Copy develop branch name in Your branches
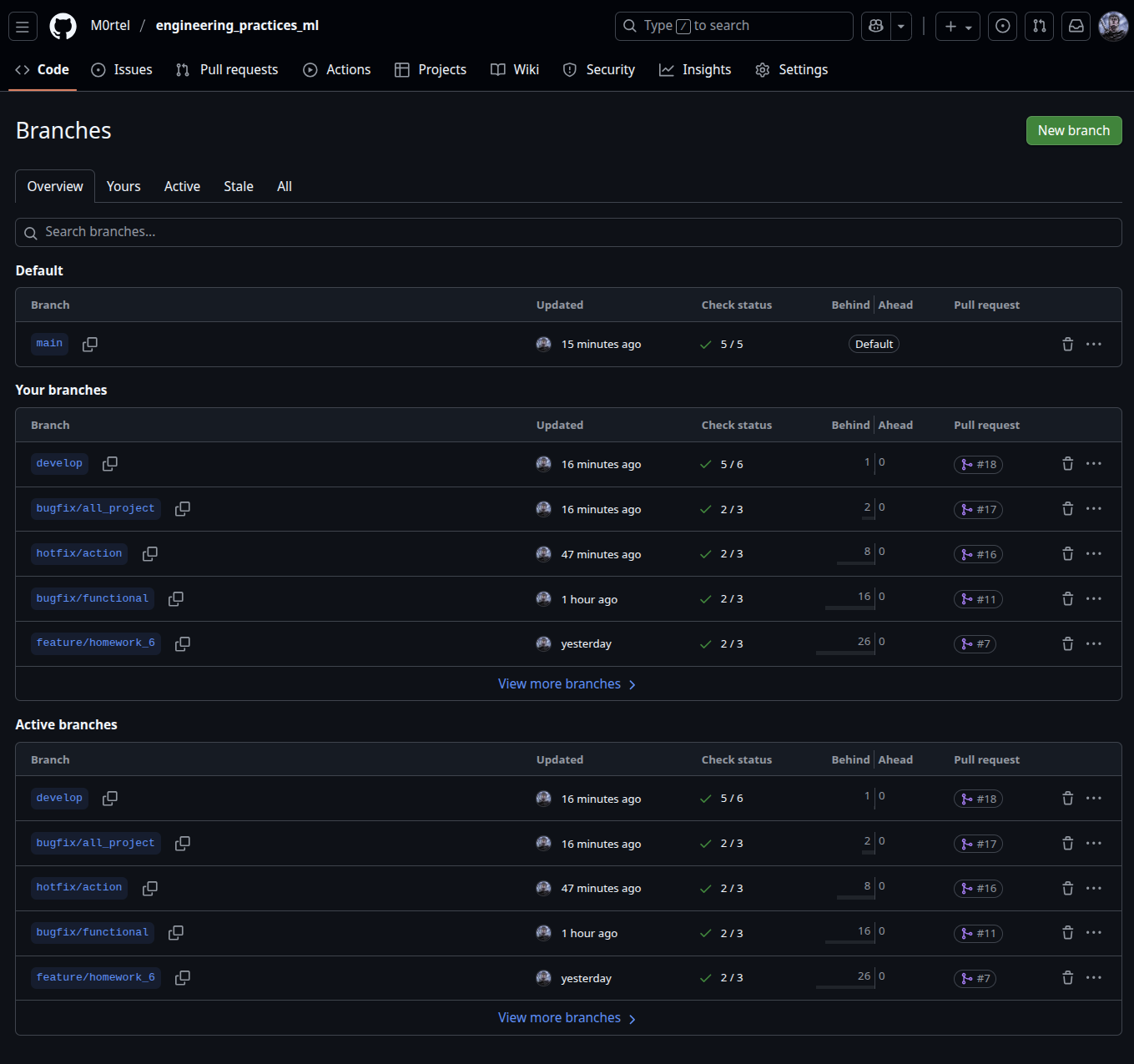 click(110, 464)
